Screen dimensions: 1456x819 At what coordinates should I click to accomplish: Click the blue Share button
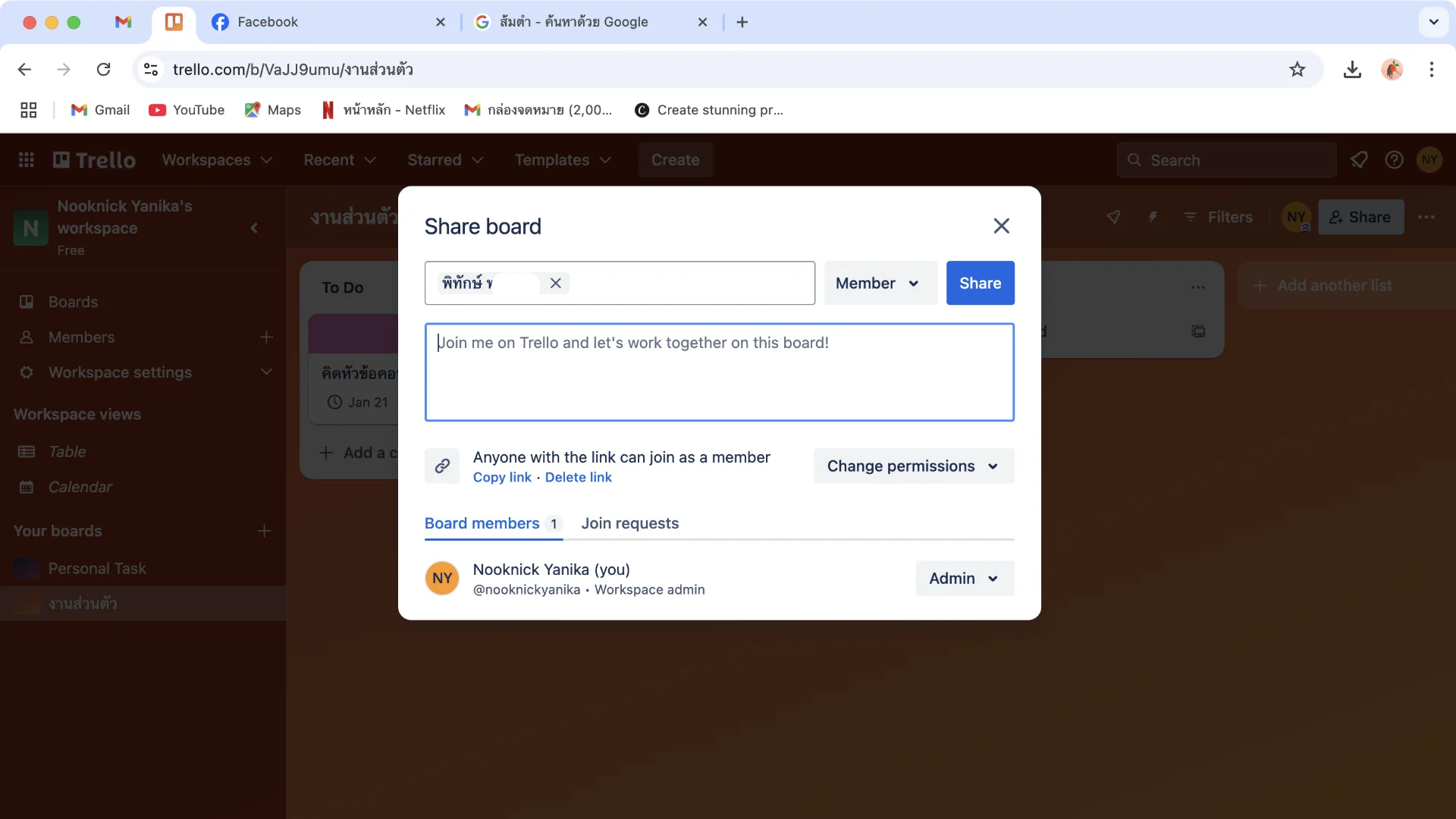(980, 283)
